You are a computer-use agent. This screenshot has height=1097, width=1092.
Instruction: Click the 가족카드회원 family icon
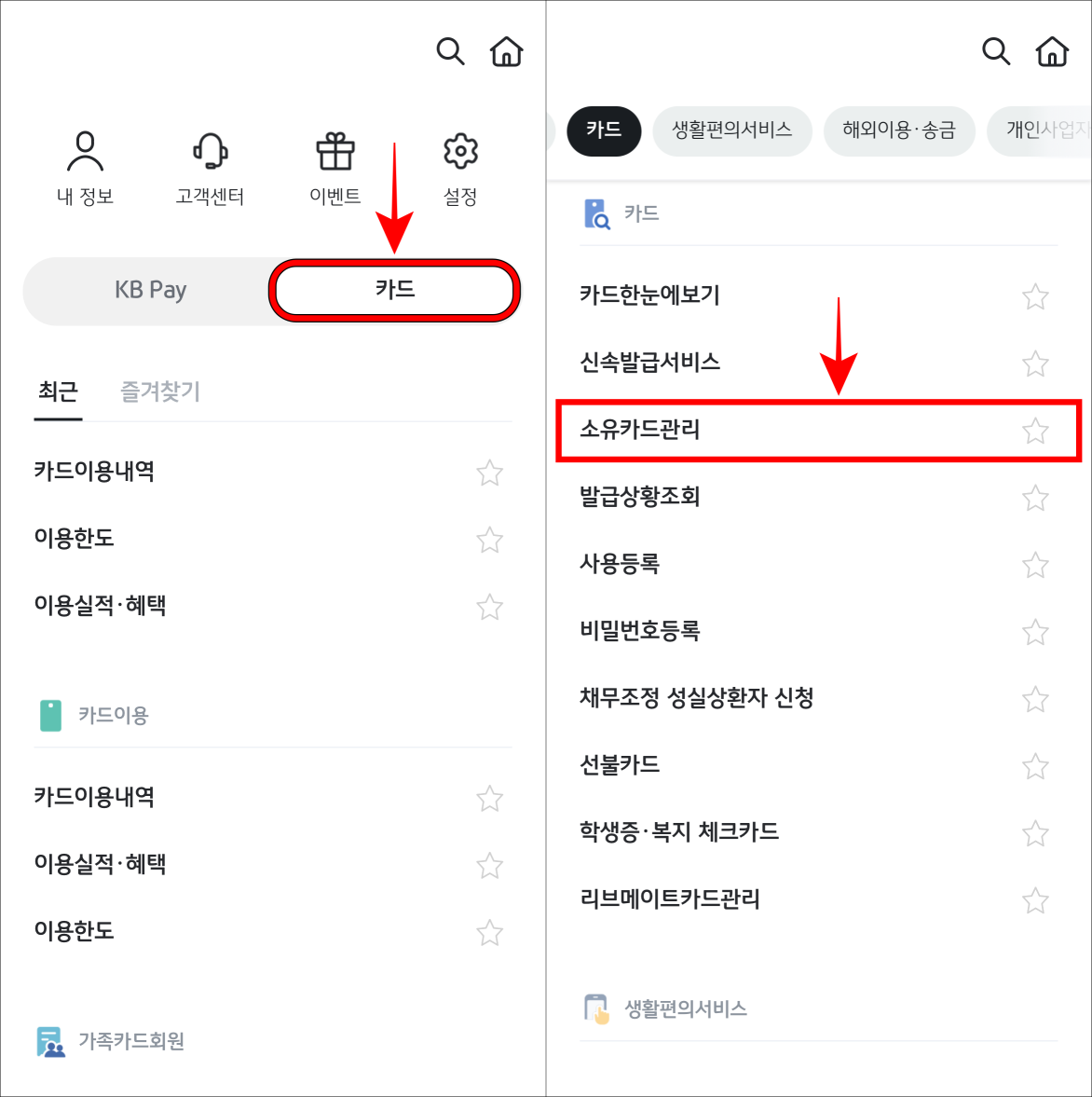(x=50, y=1041)
